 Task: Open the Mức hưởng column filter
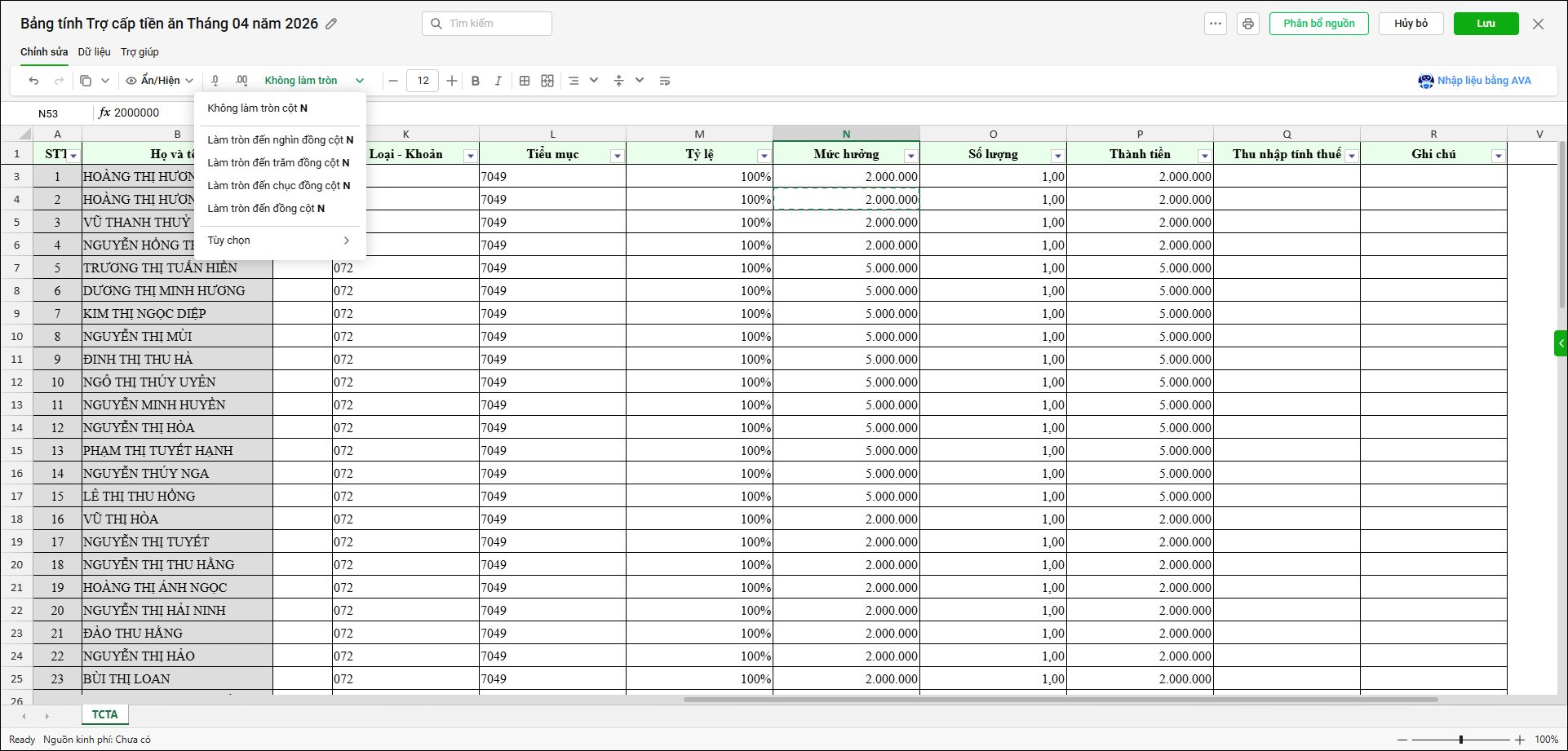[x=910, y=156]
